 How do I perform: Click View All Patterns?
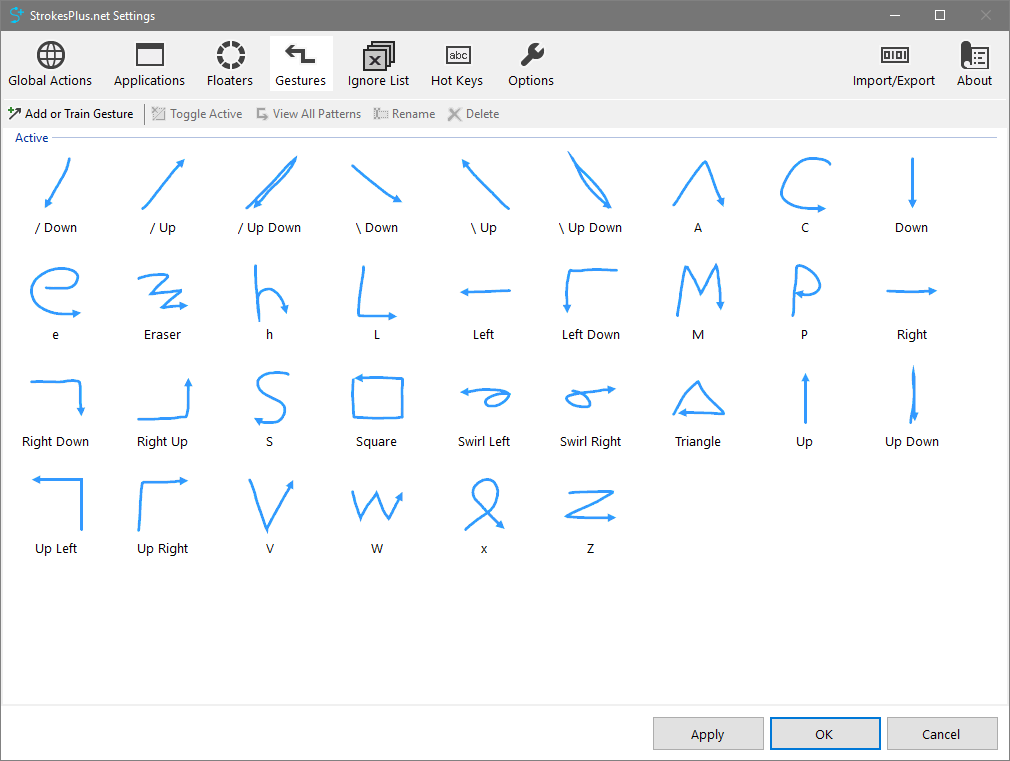pyautogui.click(x=309, y=114)
